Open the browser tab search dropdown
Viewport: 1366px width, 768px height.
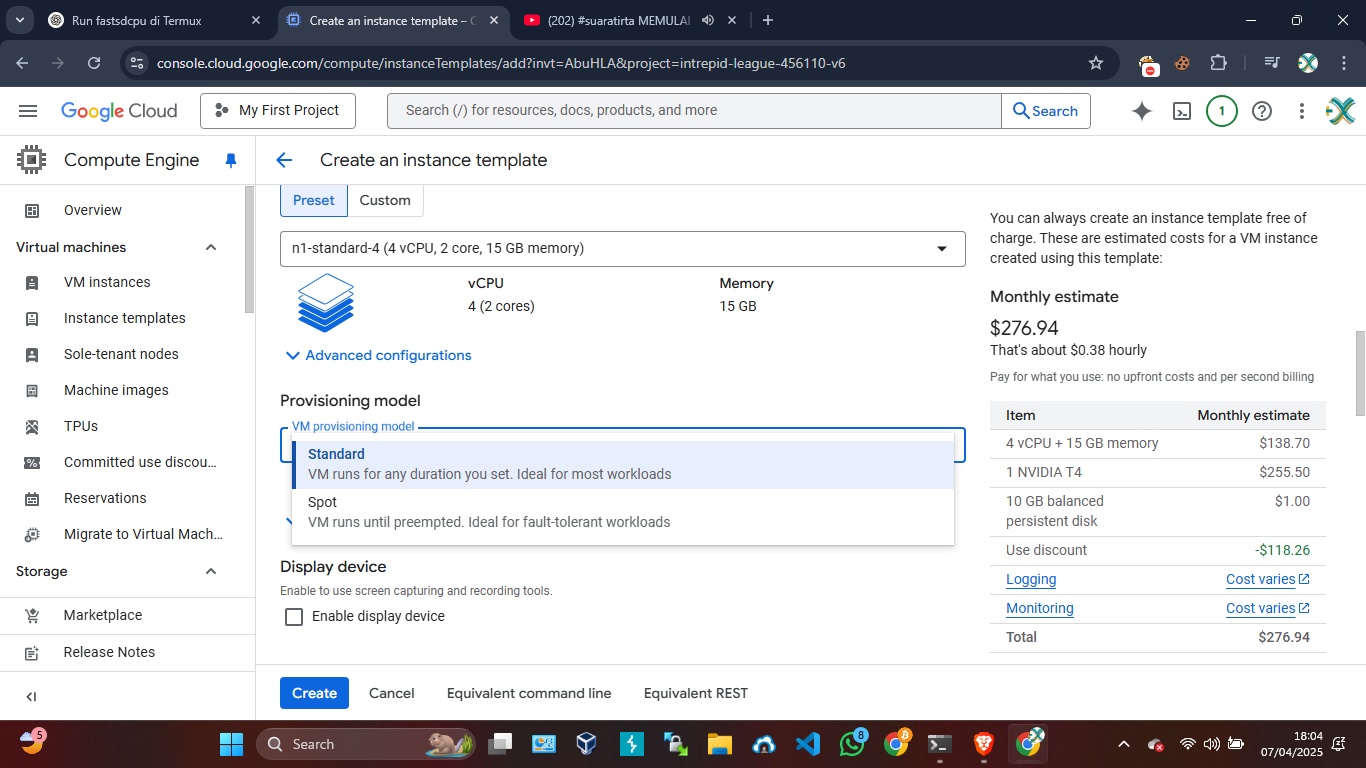click(x=22, y=20)
